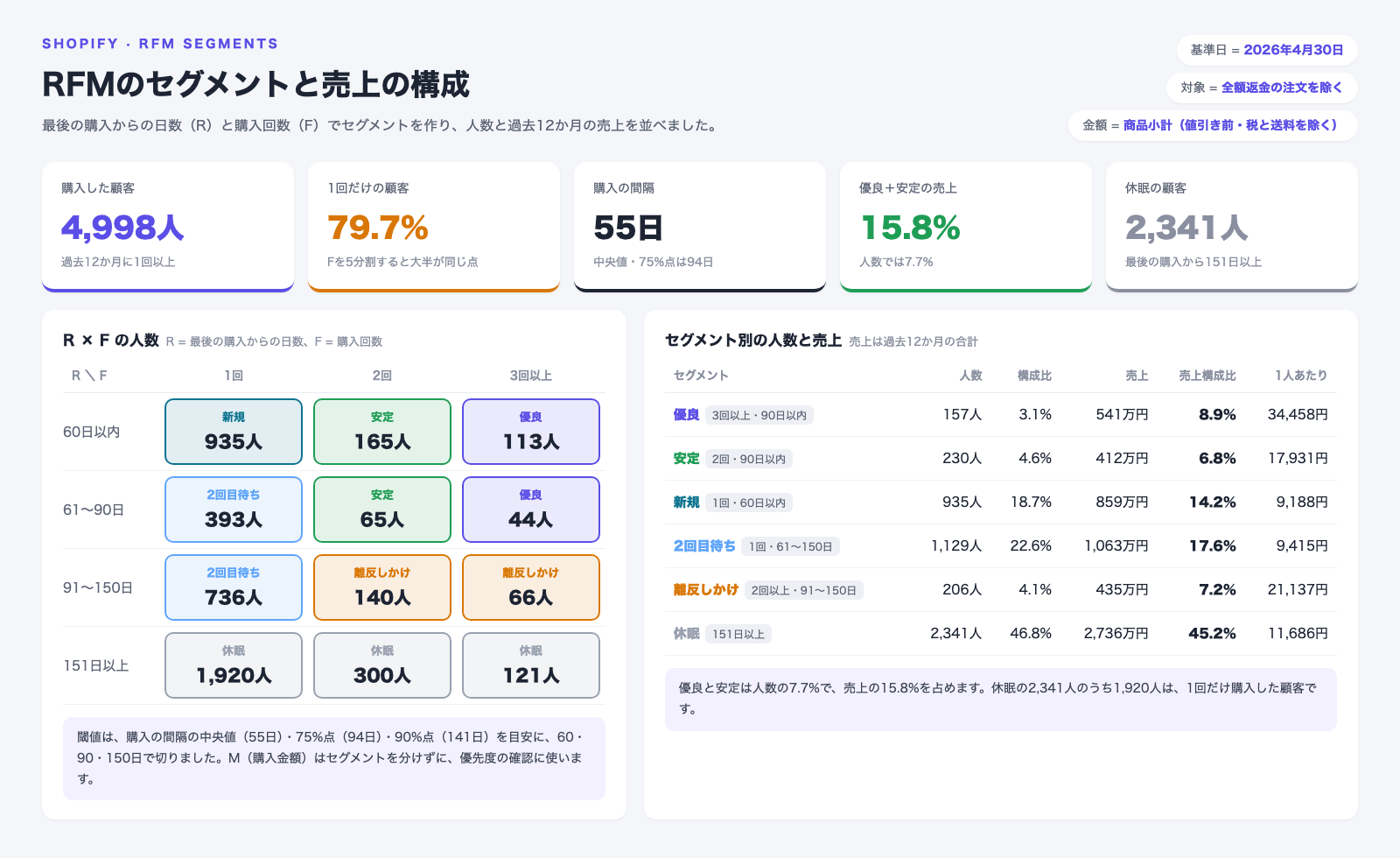Image resolution: width=1400 pixels, height=858 pixels.
Task: Click the 安定 65人 grid cell
Action: [382, 510]
